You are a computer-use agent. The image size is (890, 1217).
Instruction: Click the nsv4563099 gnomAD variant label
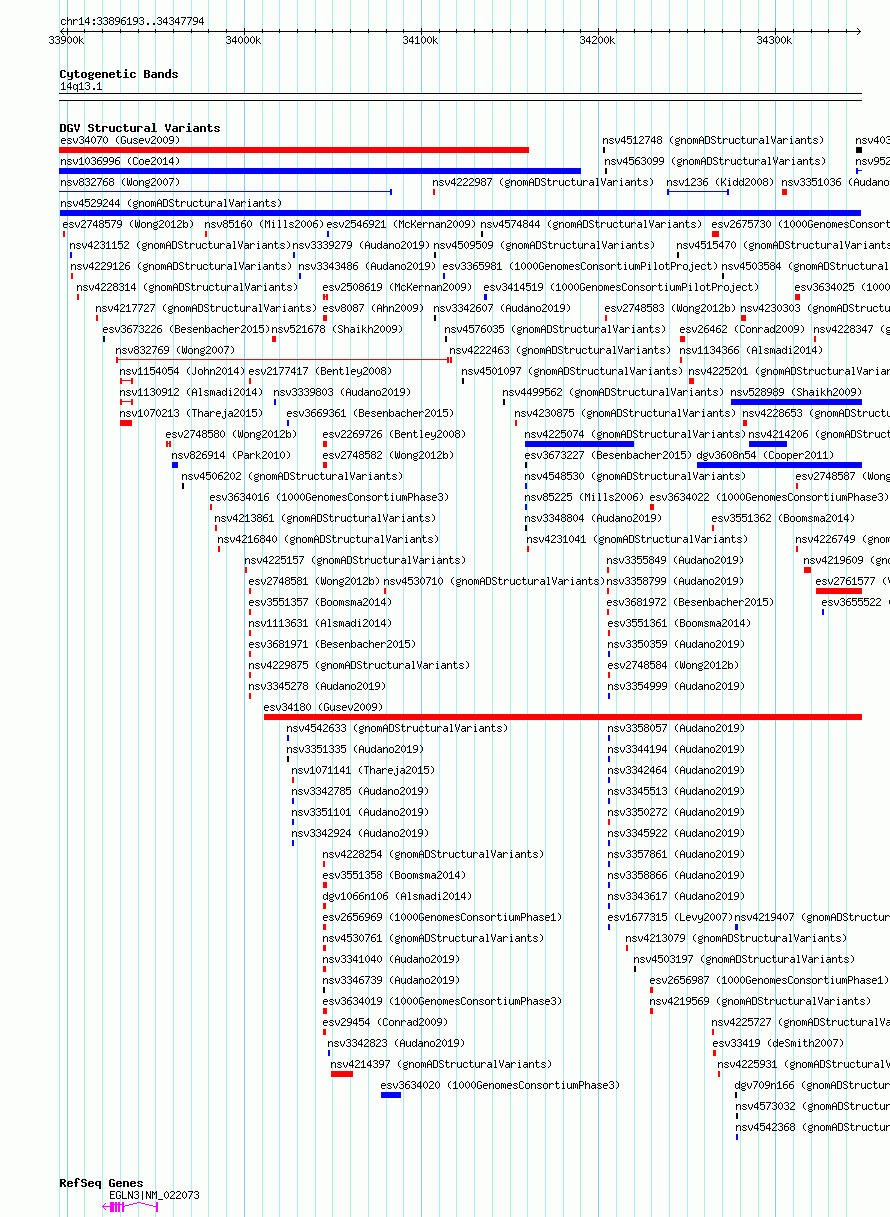click(x=714, y=161)
